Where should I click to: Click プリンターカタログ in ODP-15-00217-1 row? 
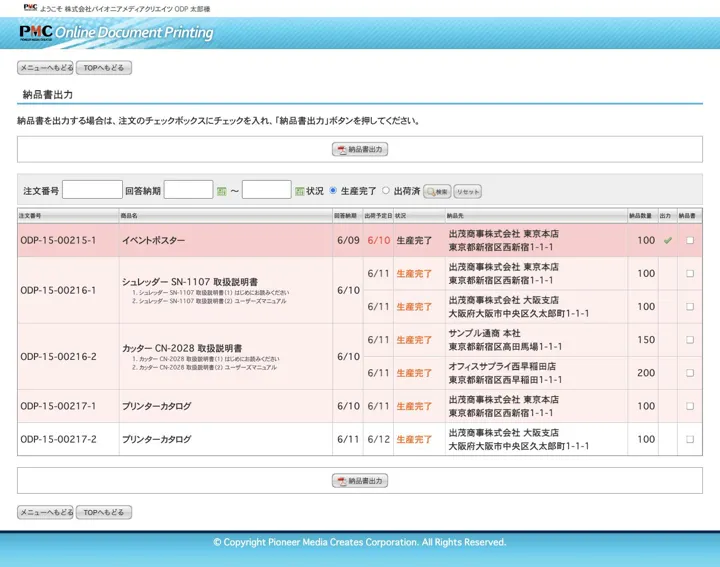pyautogui.click(x=157, y=406)
